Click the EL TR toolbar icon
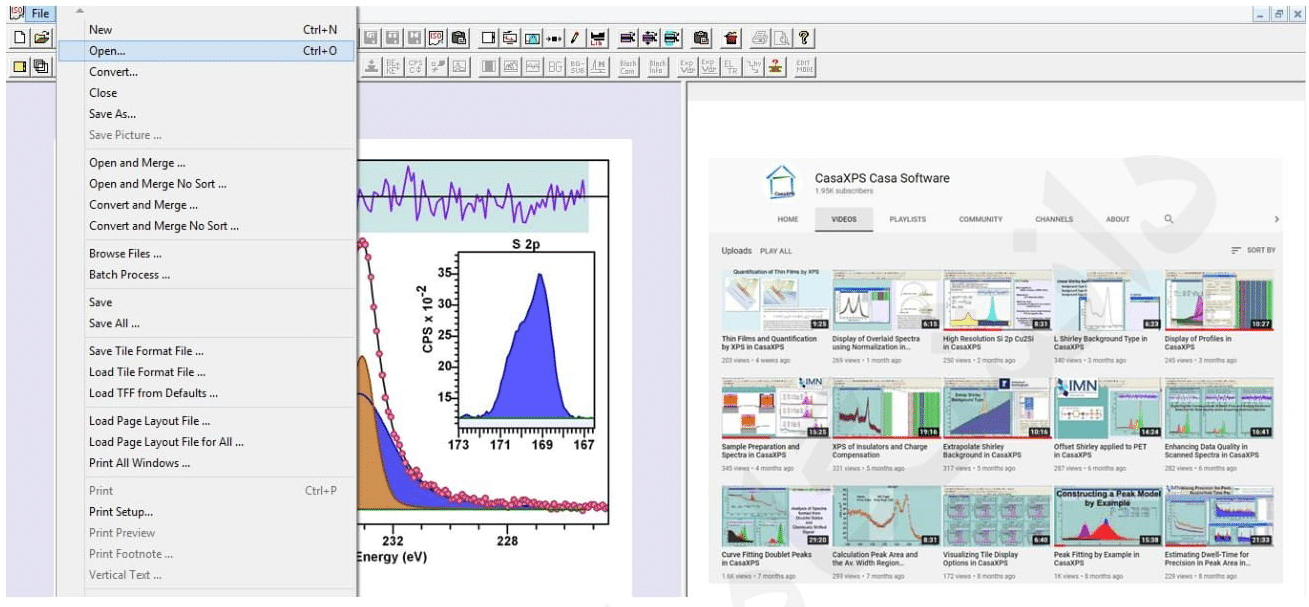The height and width of the screenshot is (607, 1309). (731, 66)
